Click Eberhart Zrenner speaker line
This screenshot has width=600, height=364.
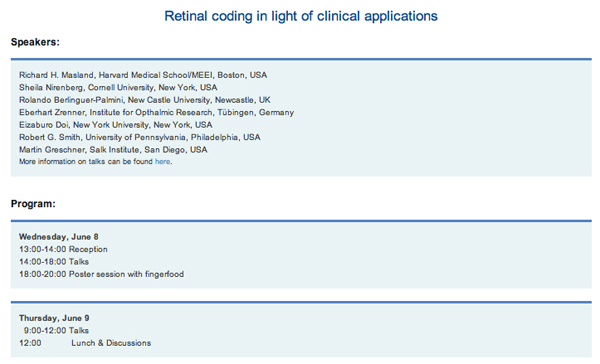[x=157, y=113]
